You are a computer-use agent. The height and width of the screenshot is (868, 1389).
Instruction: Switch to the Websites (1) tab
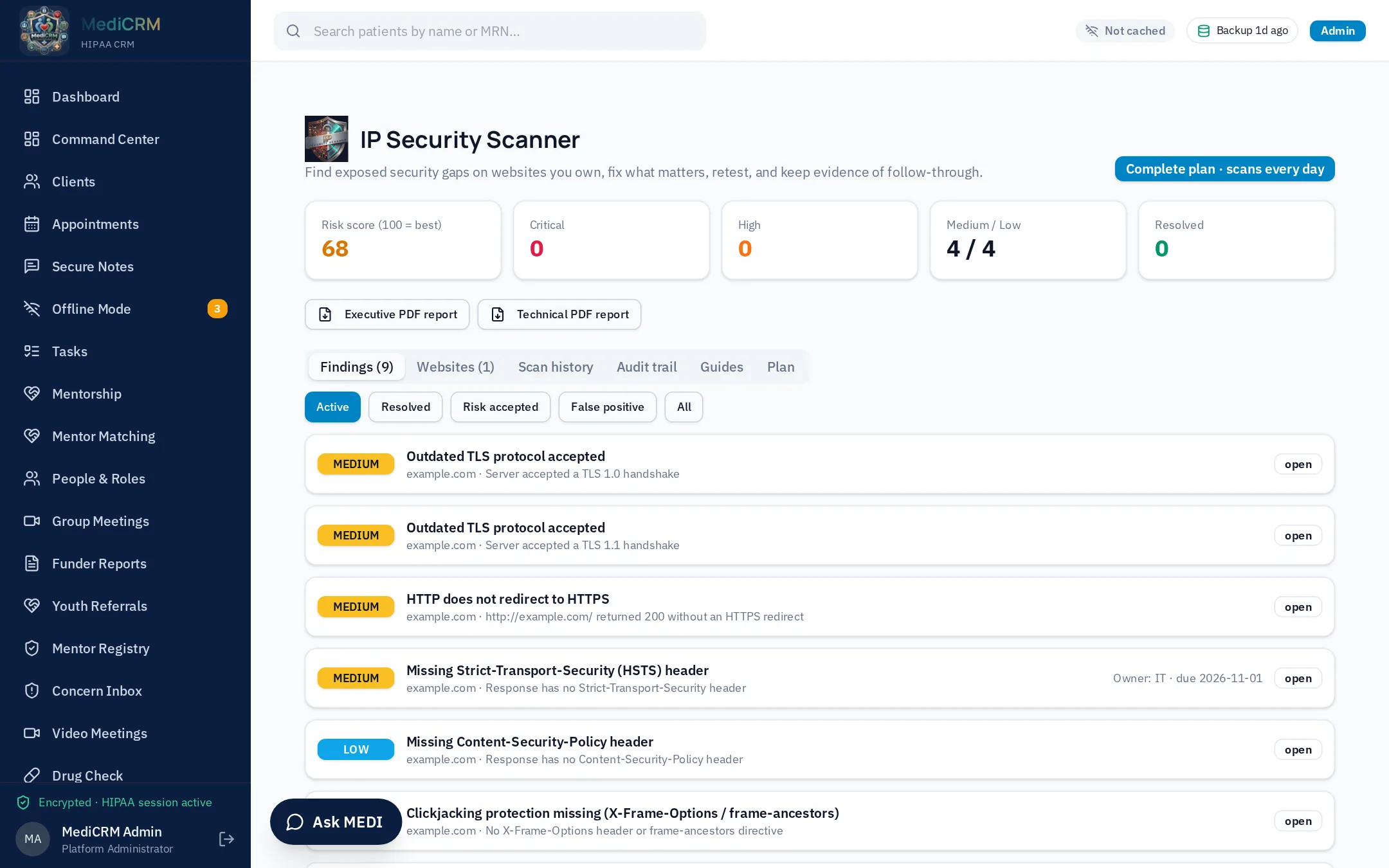pos(455,367)
